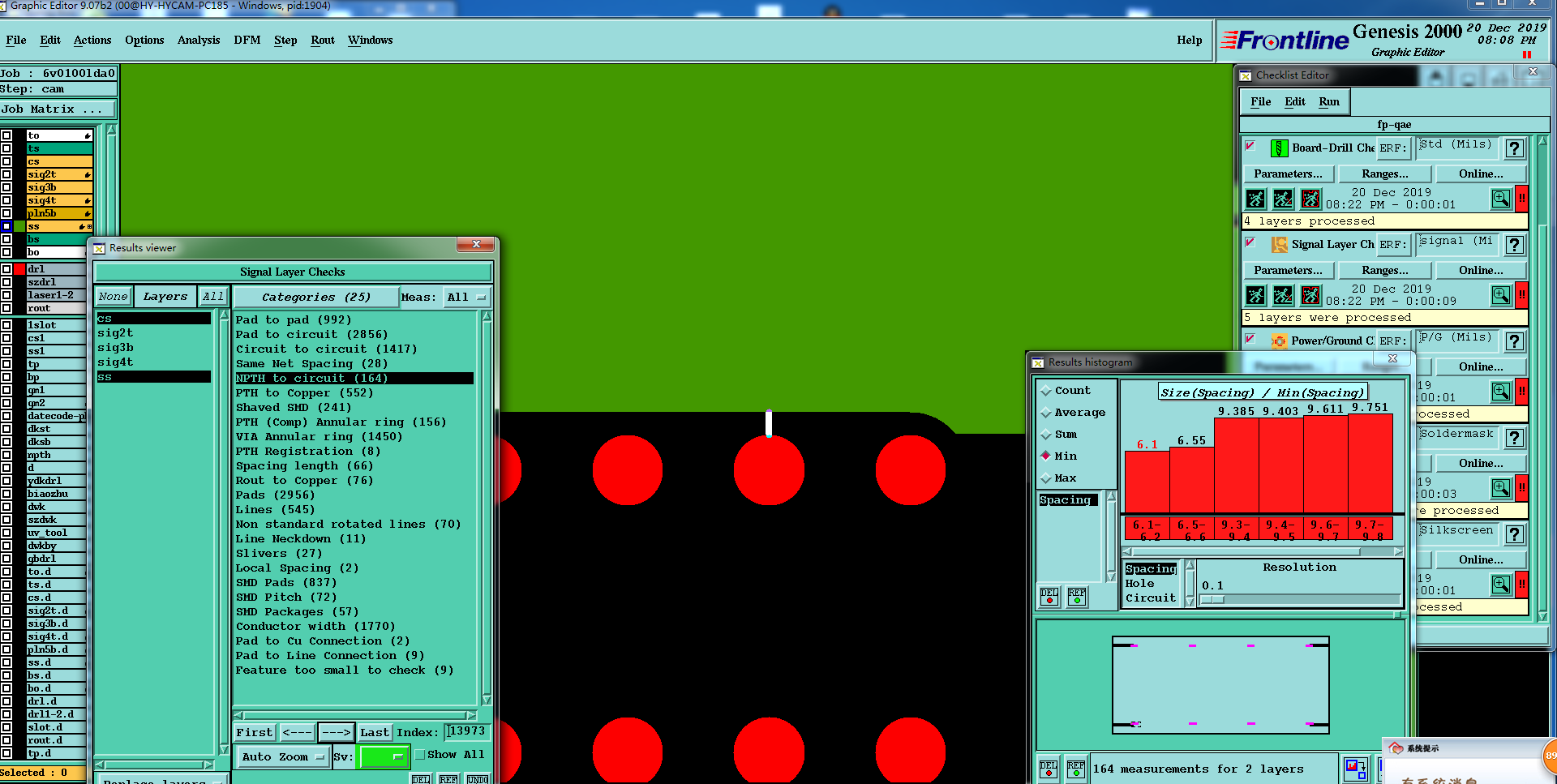Open help question mark for Power/Ground Checks
The image size is (1557, 784).
point(1514,341)
